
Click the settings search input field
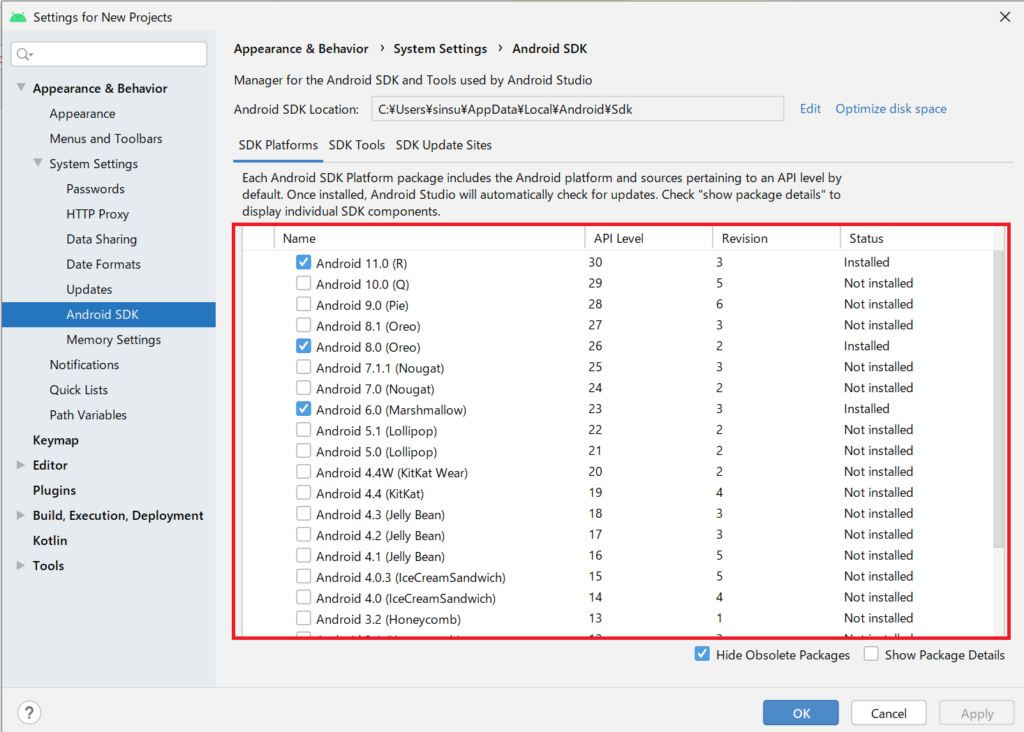point(109,54)
